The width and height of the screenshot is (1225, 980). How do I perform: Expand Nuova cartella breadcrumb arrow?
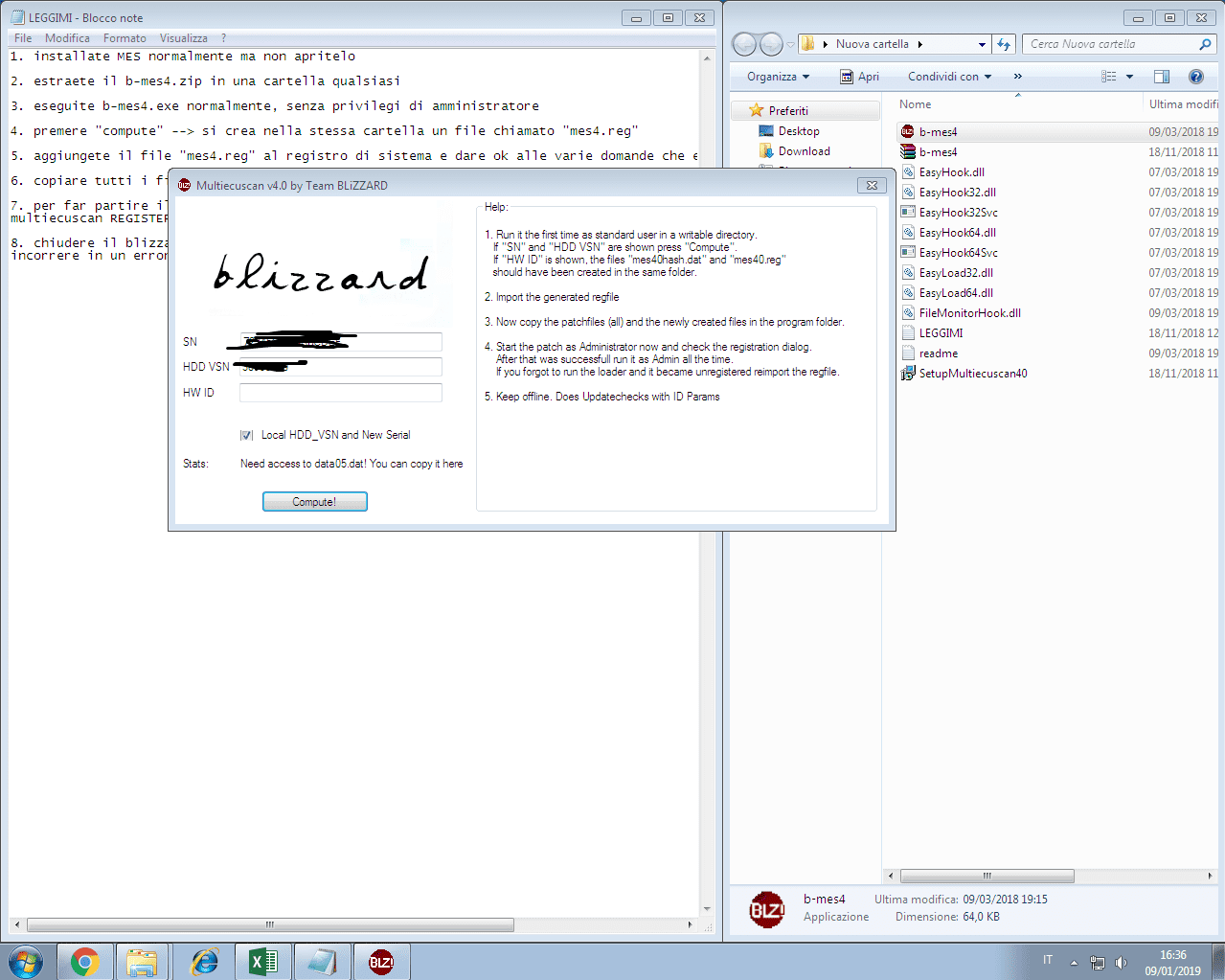pos(919,44)
